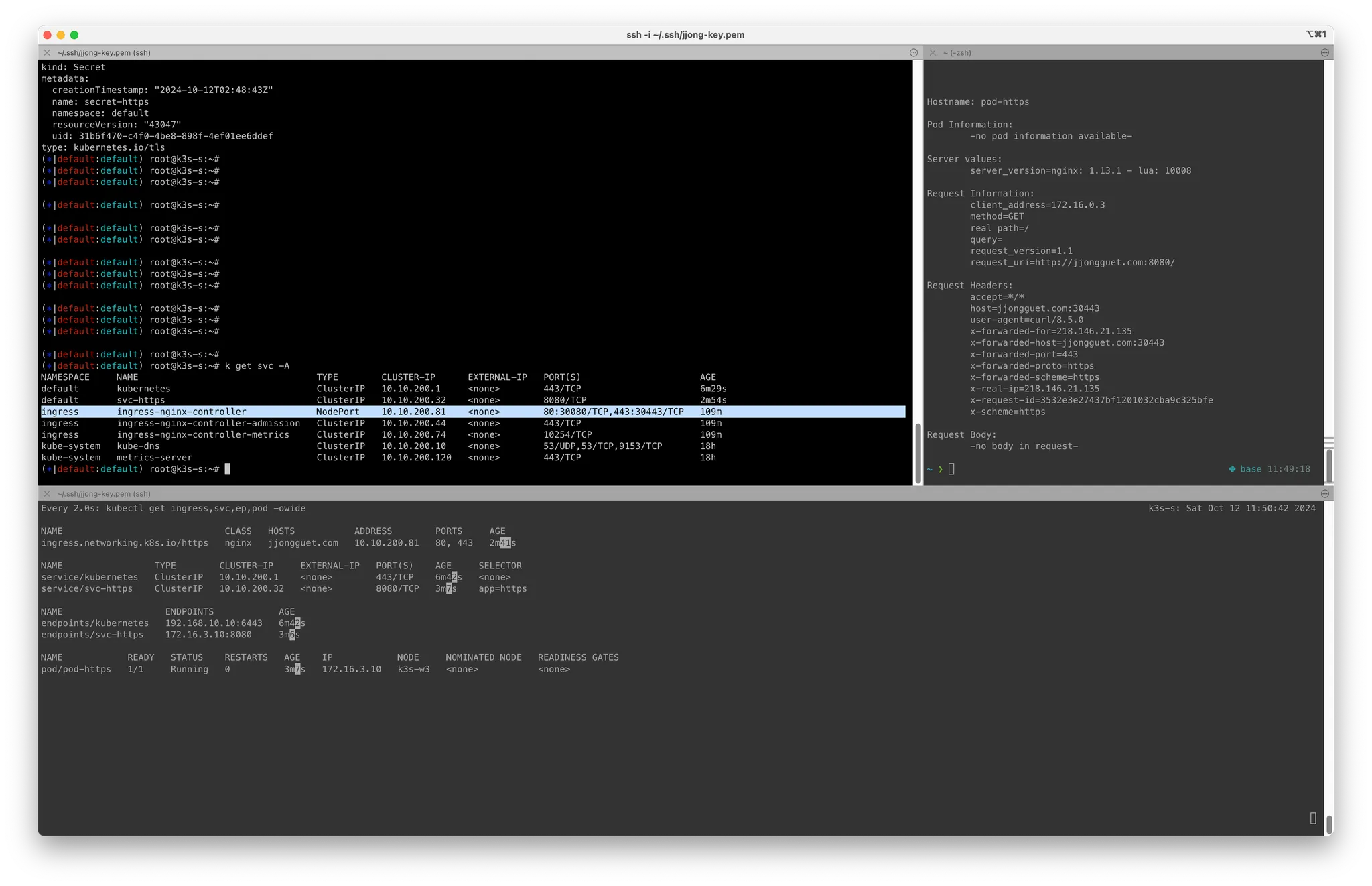Click the pod/pod-https row name
1372x886 pixels.
click(76, 669)
